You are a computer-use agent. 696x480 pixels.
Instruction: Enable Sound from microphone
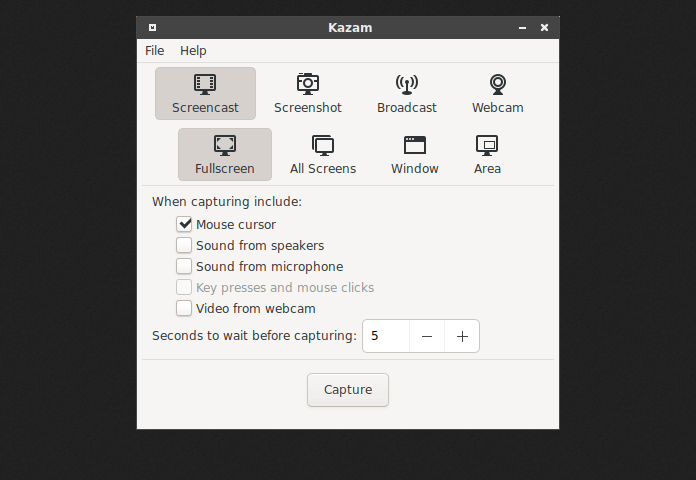click(x=184, y=266)
